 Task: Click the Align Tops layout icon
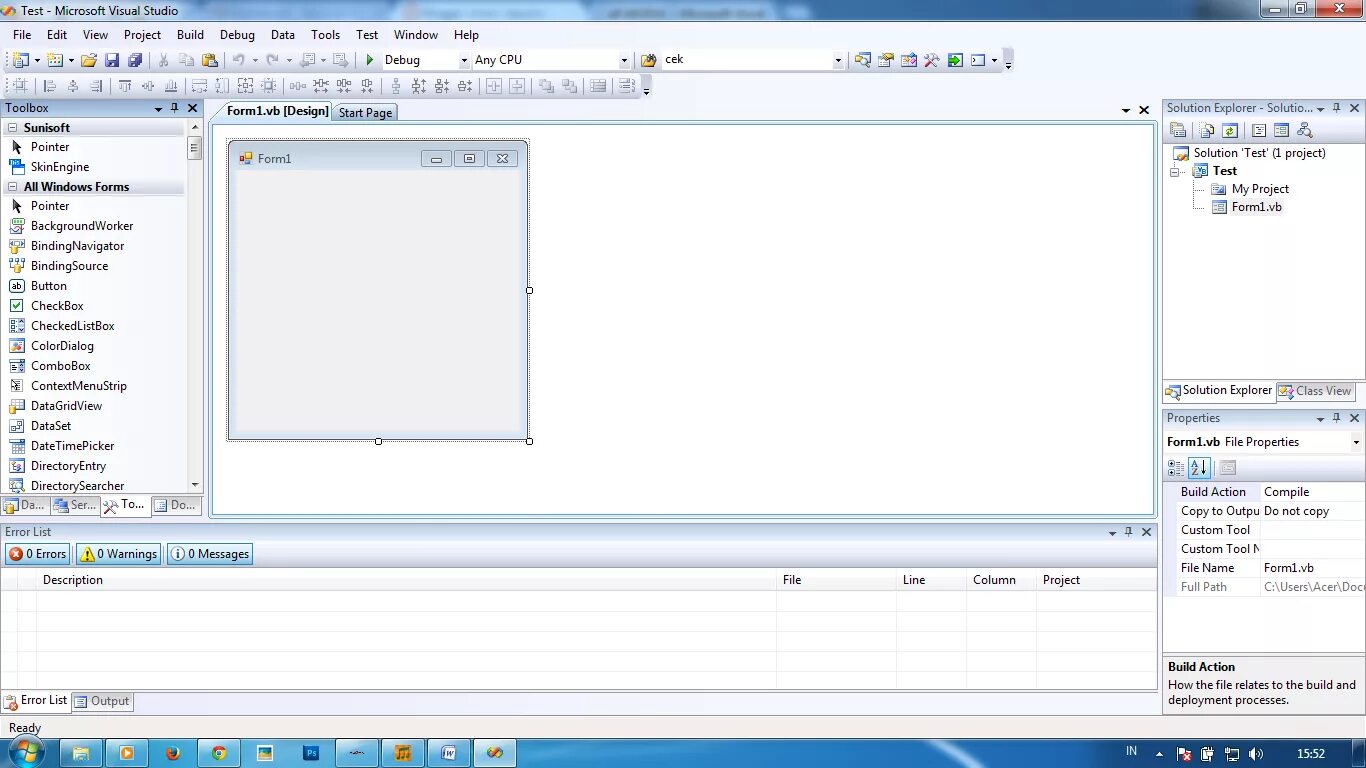click(125, 86)
